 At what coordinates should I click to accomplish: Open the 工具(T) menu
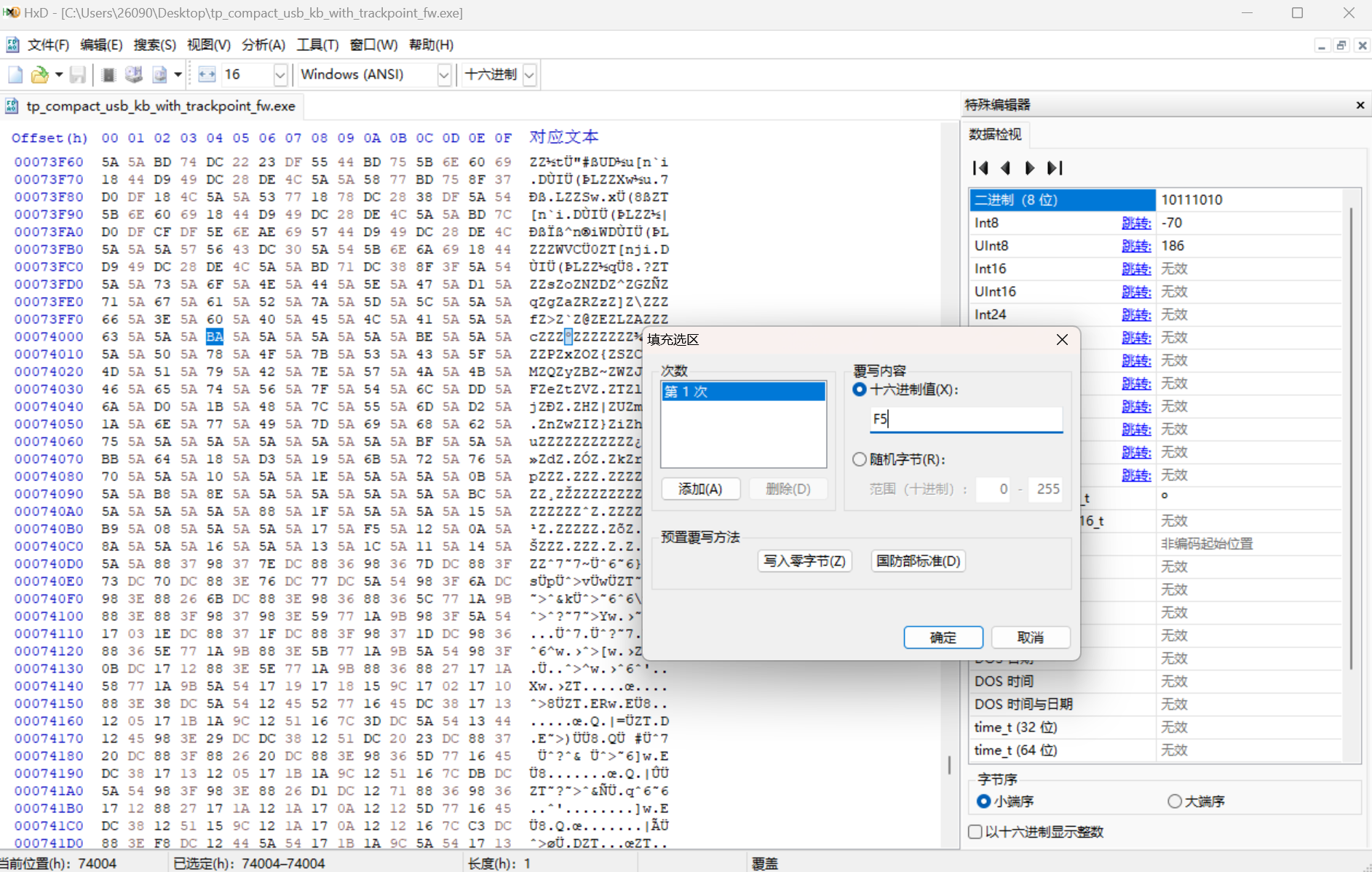pyautogui.click(x=317, y=44)
